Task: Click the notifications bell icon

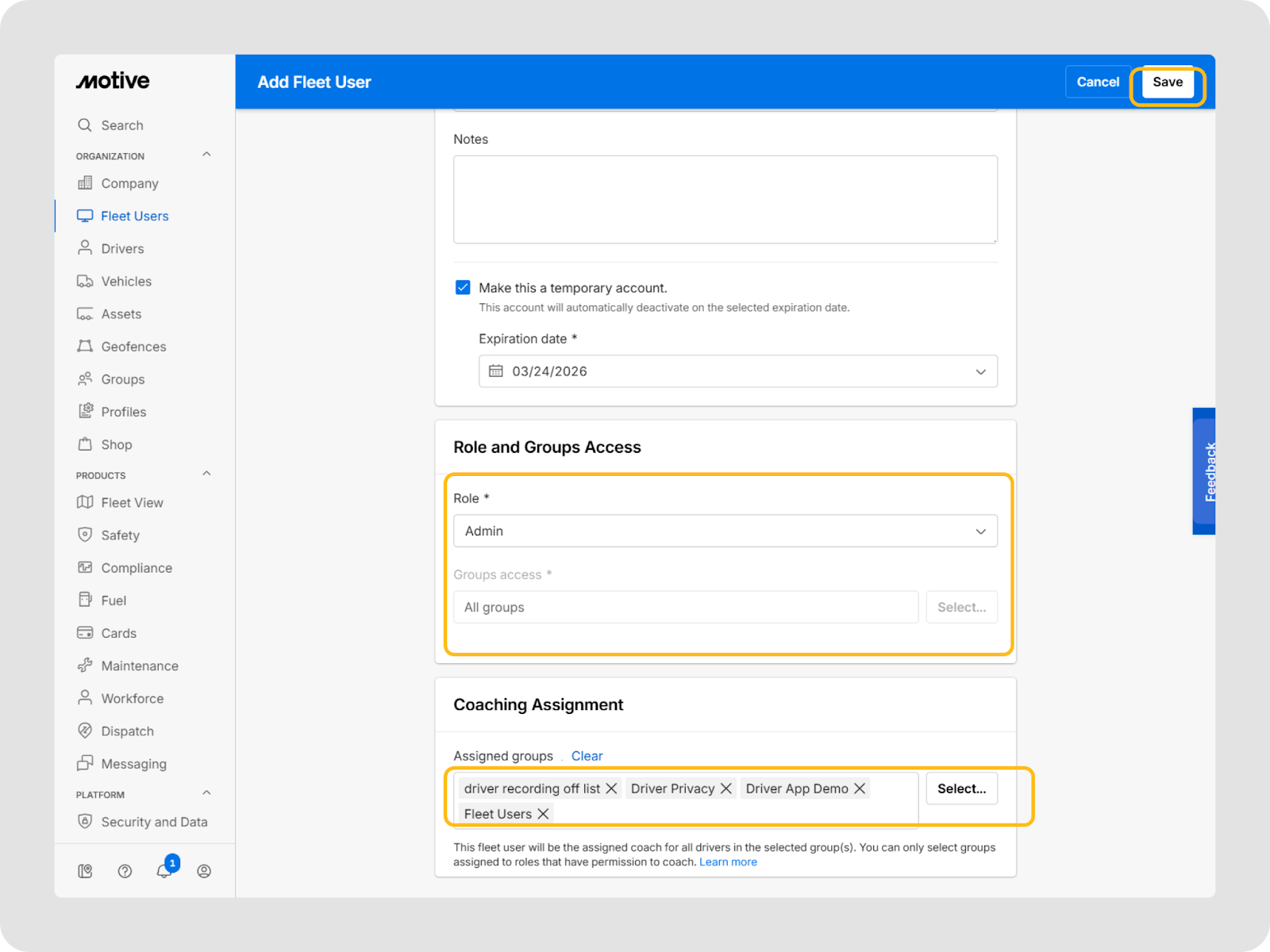Action: 164,871
